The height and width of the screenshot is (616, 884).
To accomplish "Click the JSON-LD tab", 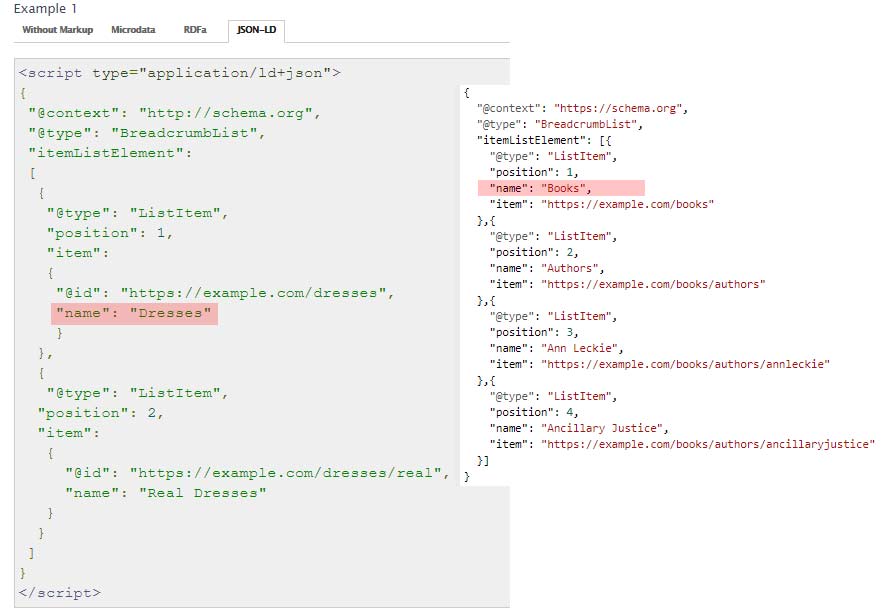I will point(256,30).
